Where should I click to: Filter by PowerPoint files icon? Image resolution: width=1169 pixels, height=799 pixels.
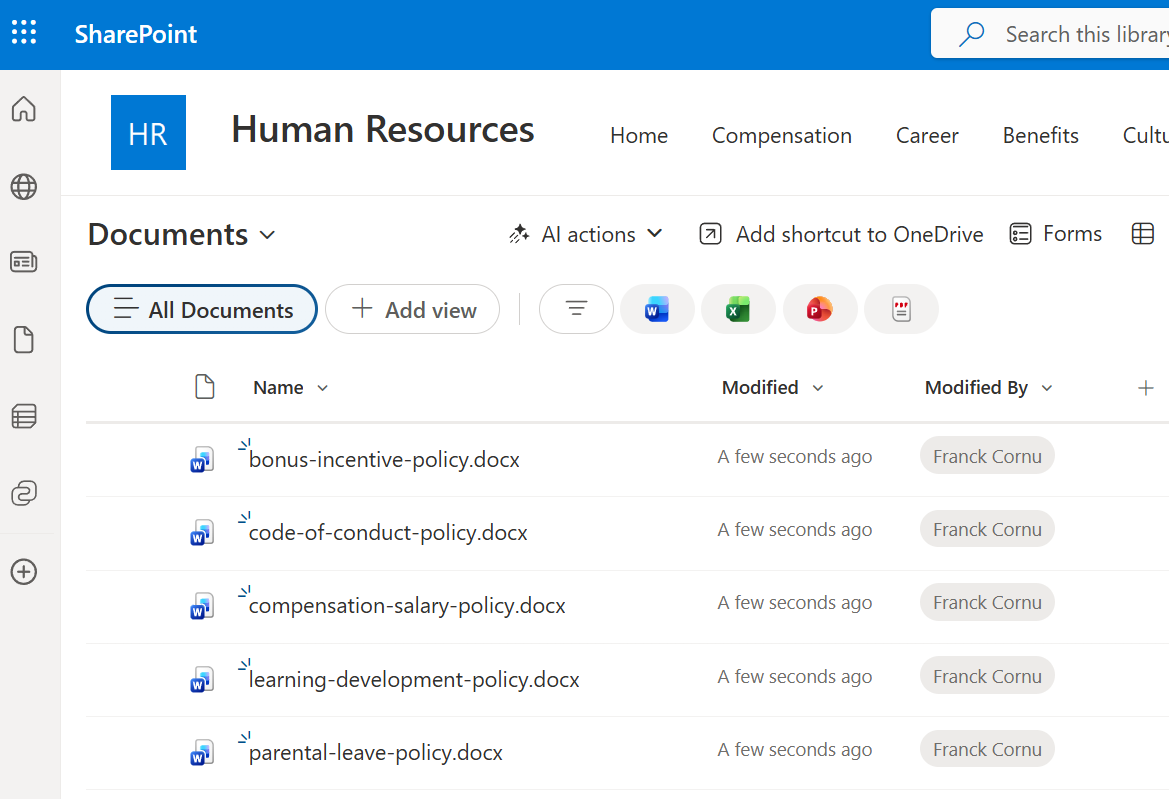tap(820, 310)
